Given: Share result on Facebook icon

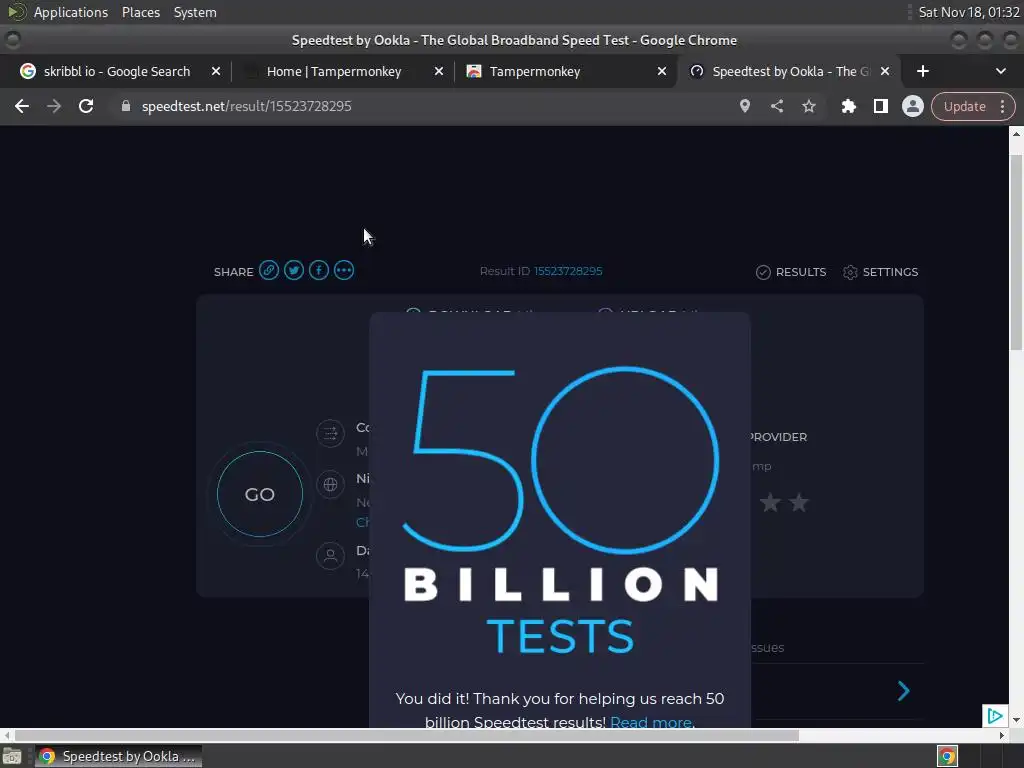Looking at the screenshot, I should [319, 270].
